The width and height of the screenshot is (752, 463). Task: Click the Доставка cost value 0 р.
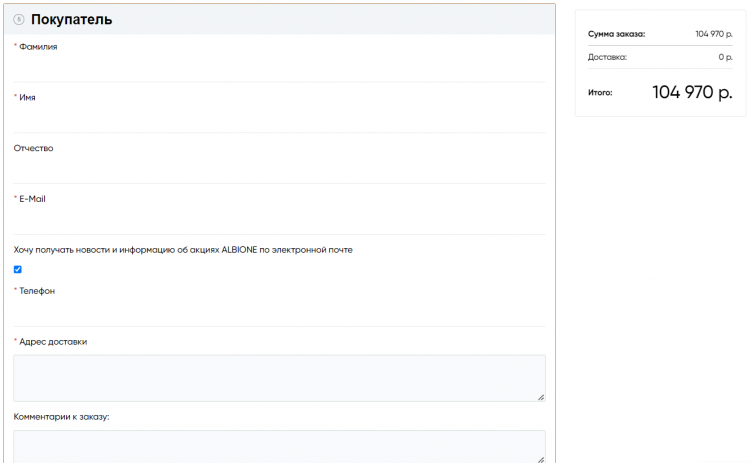tap(725, 57)
